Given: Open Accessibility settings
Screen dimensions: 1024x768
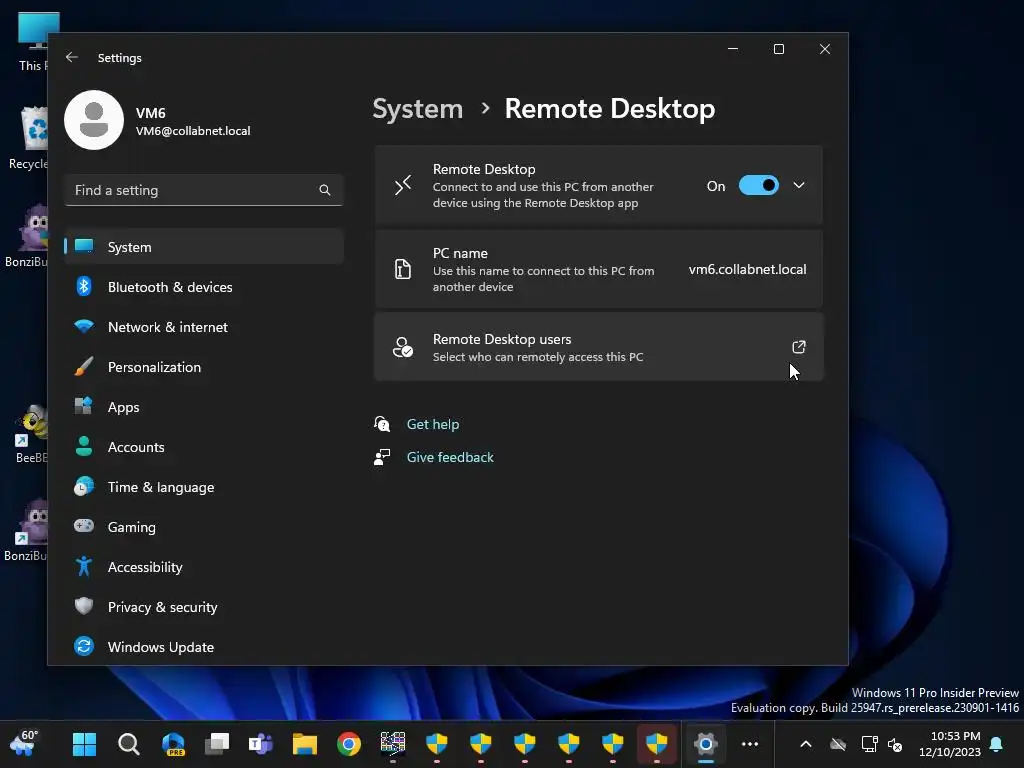Looking at the screenshot, I should [204, 567].
